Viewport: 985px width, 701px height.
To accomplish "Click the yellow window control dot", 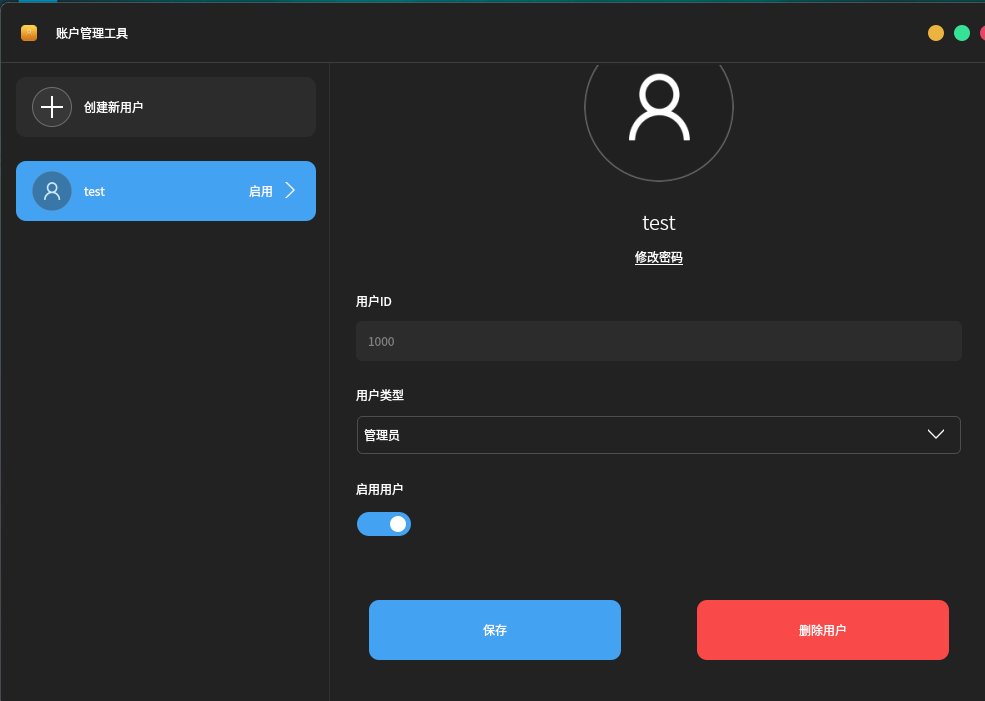I will (x=935, y=32).
